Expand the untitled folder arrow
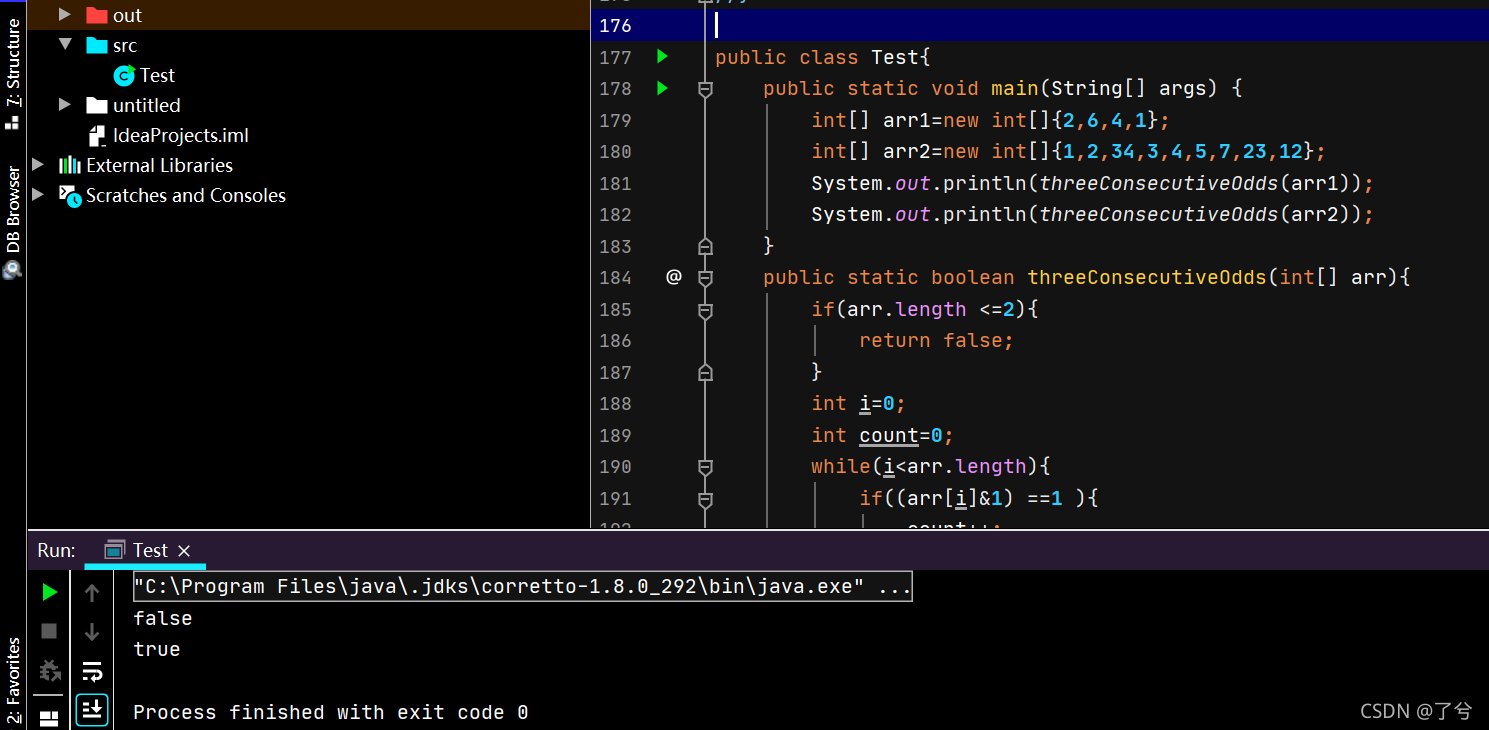Viewport: 1489px width, 730px height. pos(65,105)
